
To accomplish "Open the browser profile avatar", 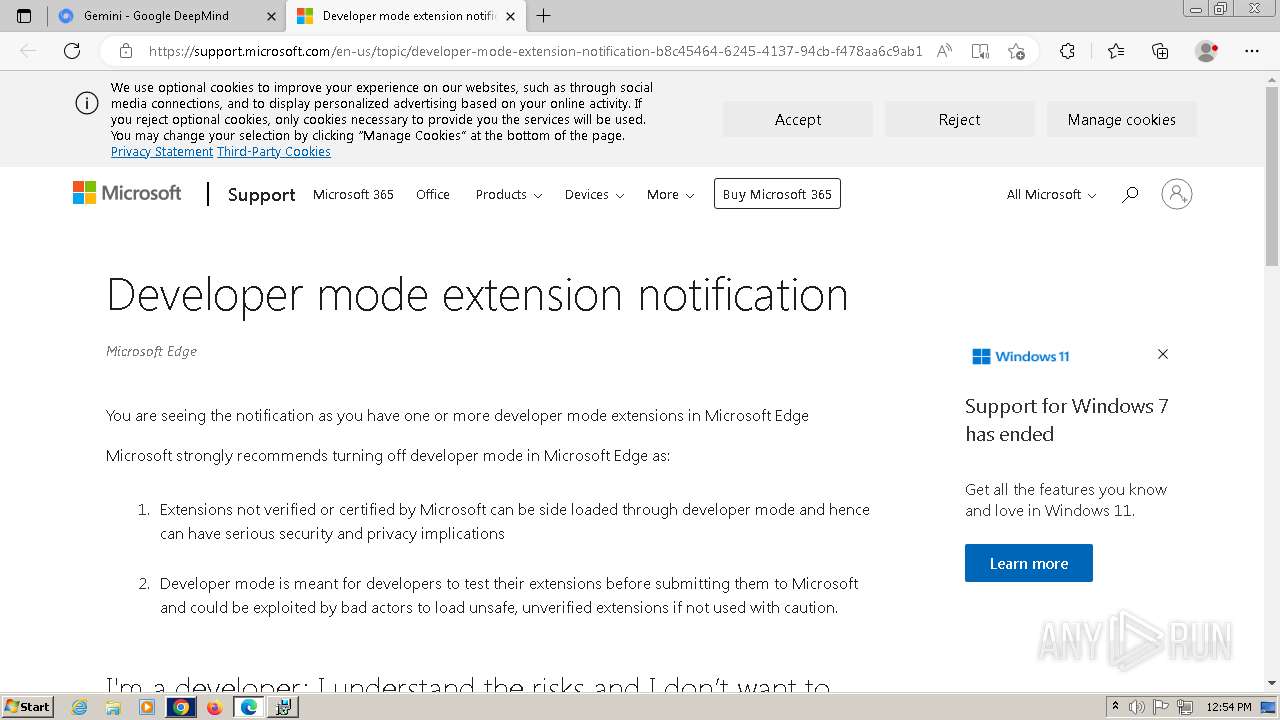I will [x=1207, y=51].
